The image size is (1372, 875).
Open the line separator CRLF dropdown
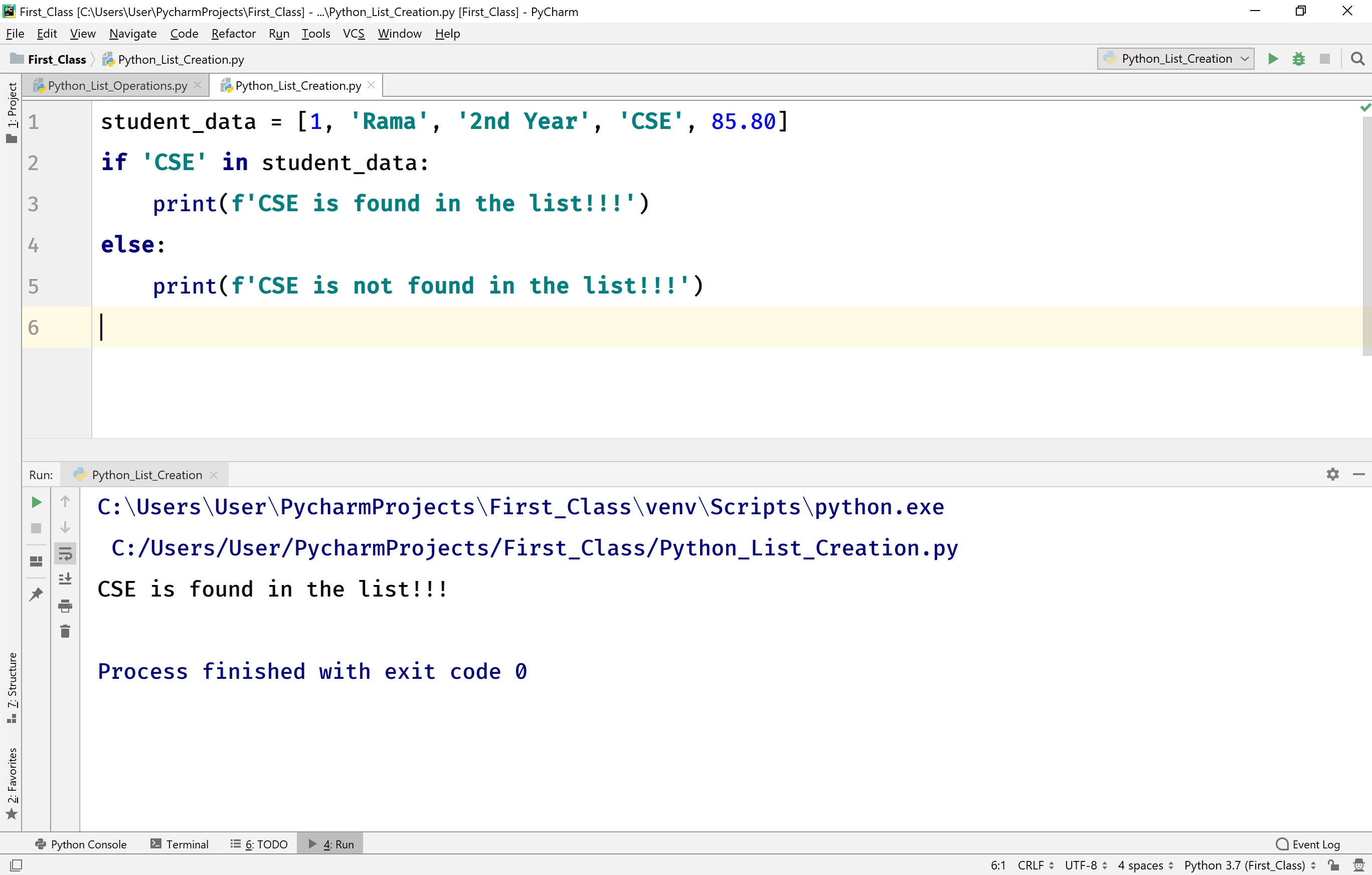(x=1034, y=865)
